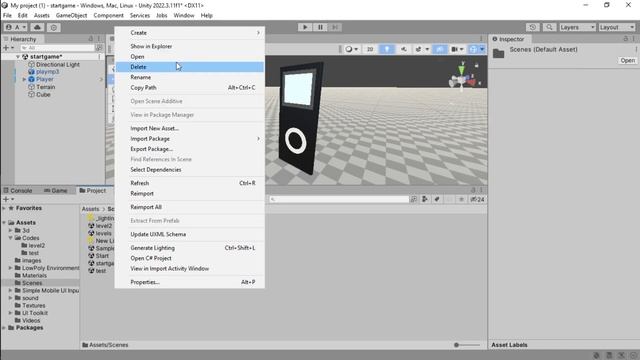Expand the Packages section in Project
640x360 pixels.
coord(4,328)
